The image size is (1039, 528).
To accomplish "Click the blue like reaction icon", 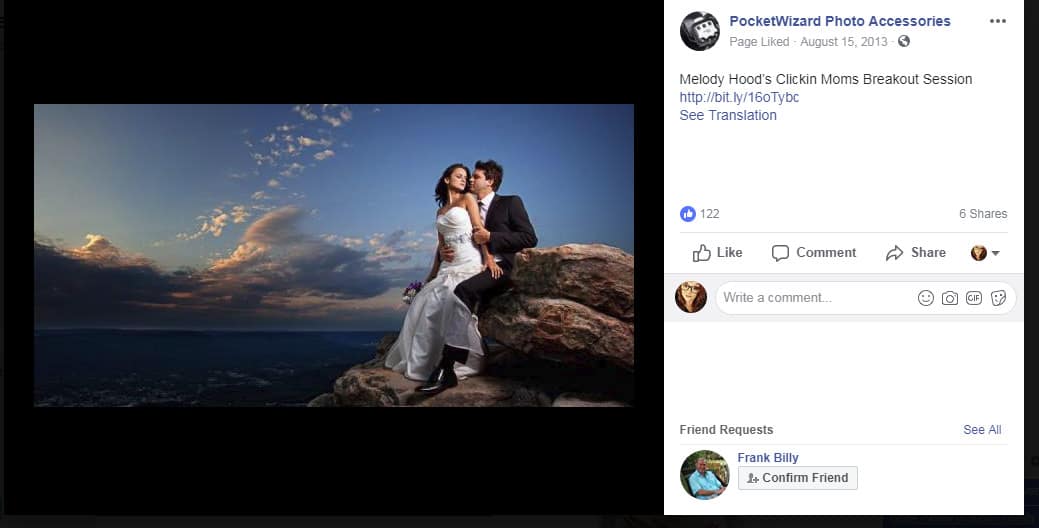I will coord(688,214).
